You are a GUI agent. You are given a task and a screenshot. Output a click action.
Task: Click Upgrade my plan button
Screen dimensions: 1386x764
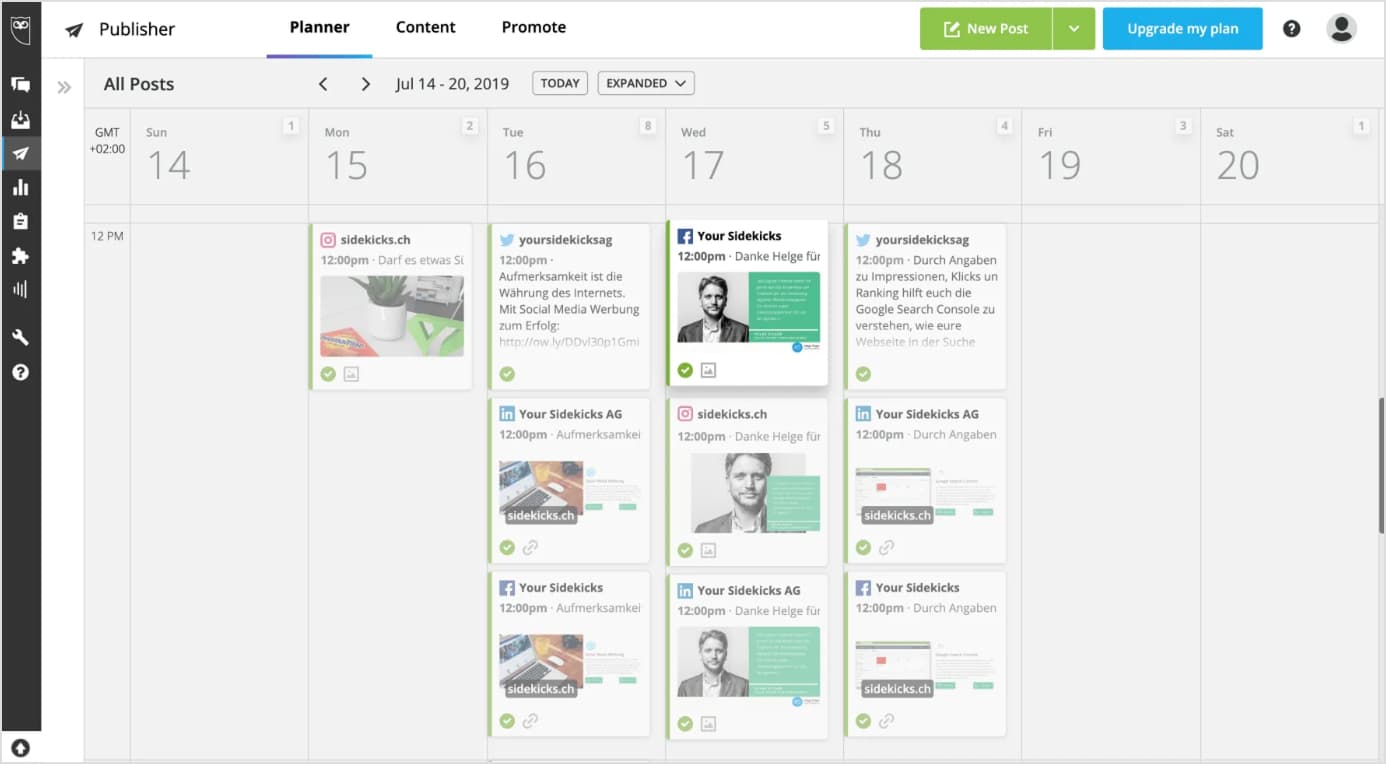(x=1183, y=29)
